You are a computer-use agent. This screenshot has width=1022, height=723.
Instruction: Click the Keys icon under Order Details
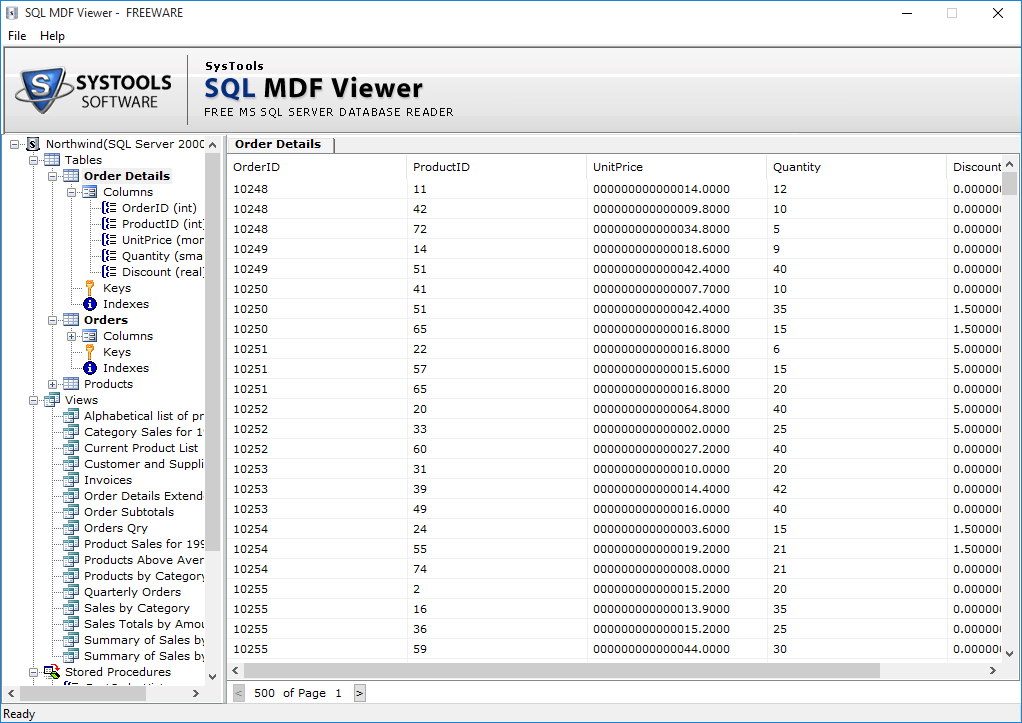tap(90, 288)
